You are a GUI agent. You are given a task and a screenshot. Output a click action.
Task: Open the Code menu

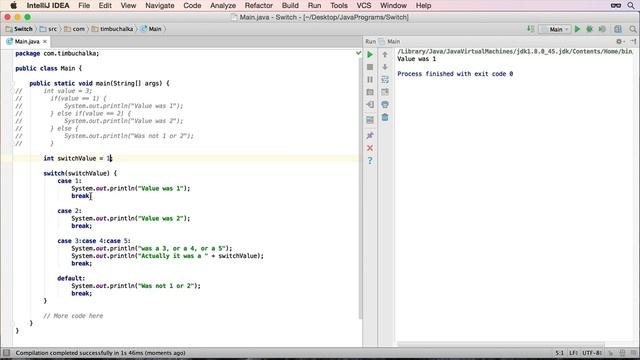tap(192, 6)
